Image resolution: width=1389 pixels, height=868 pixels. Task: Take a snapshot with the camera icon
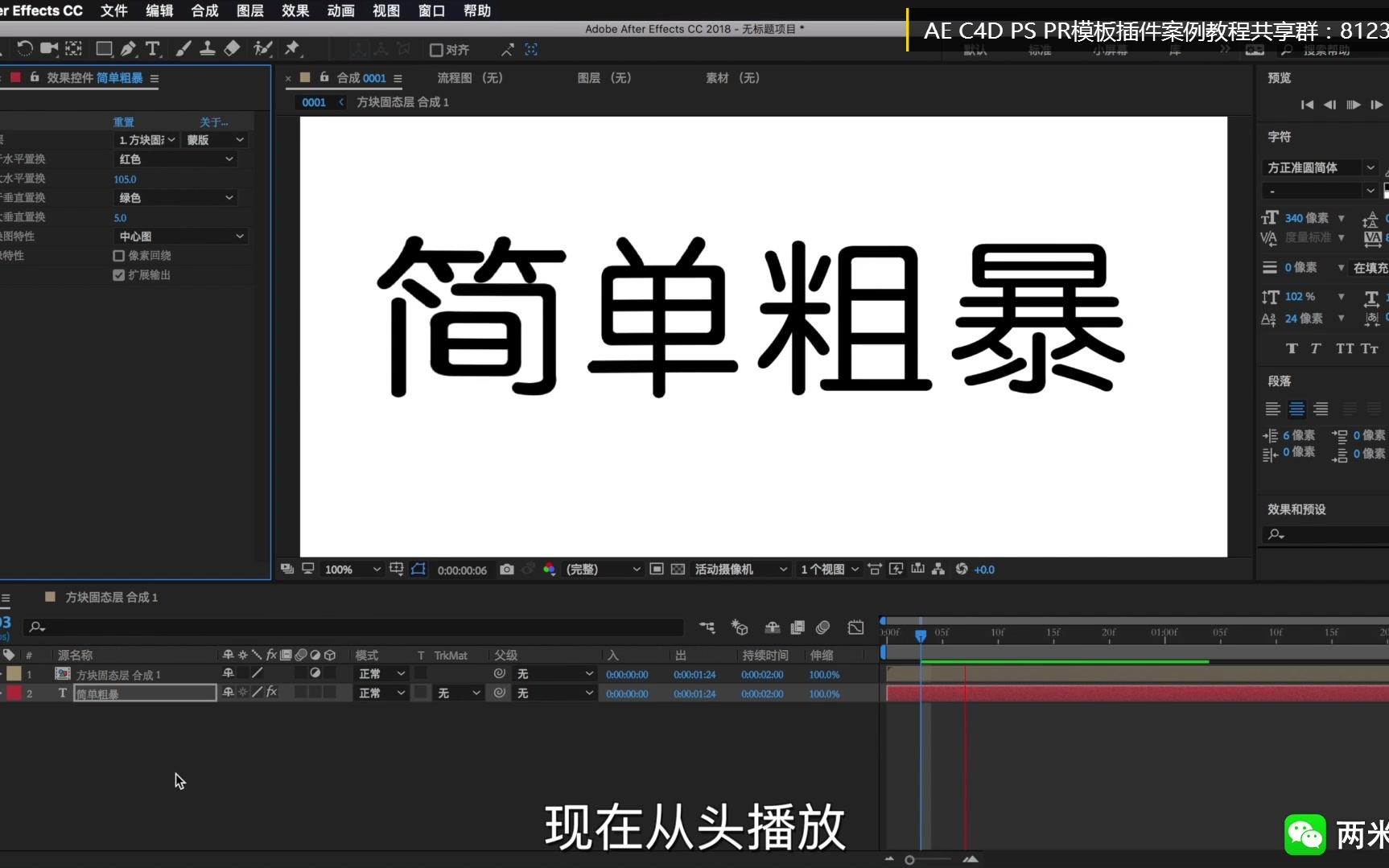(507, 569)
